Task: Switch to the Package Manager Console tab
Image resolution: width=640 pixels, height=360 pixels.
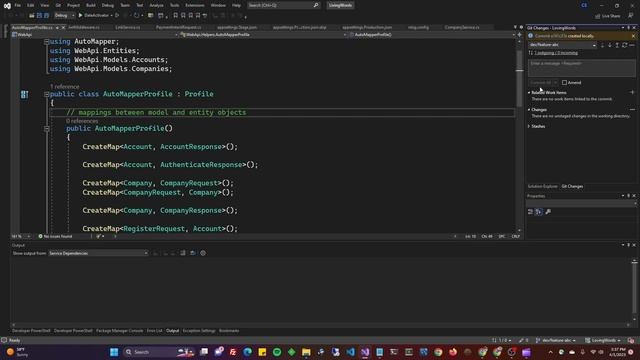Action: pyautogui.click(x=120, y=331)
